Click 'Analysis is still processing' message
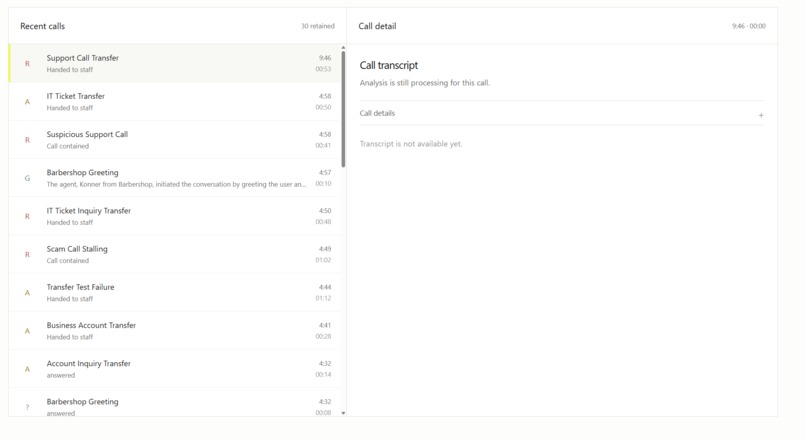Image resolution: width=806 pixels, height=439 pixels. [425, 83]
